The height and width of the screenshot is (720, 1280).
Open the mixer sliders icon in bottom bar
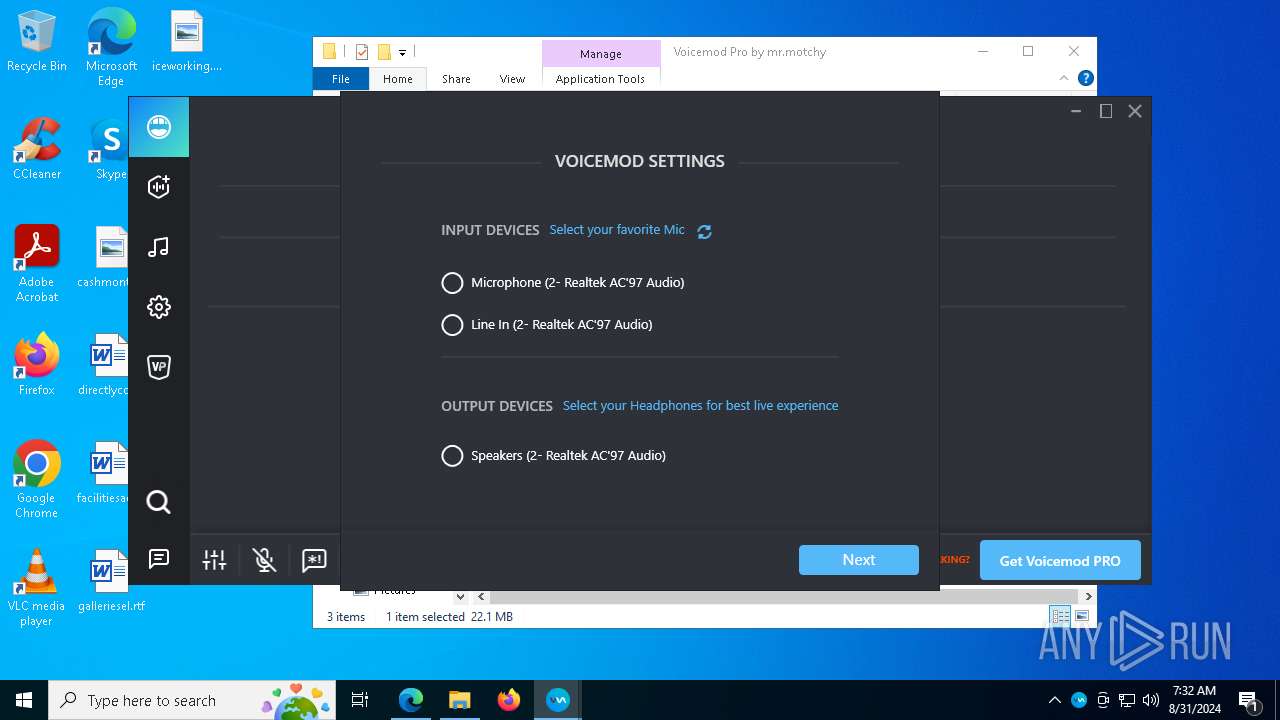tap(215, 560)
